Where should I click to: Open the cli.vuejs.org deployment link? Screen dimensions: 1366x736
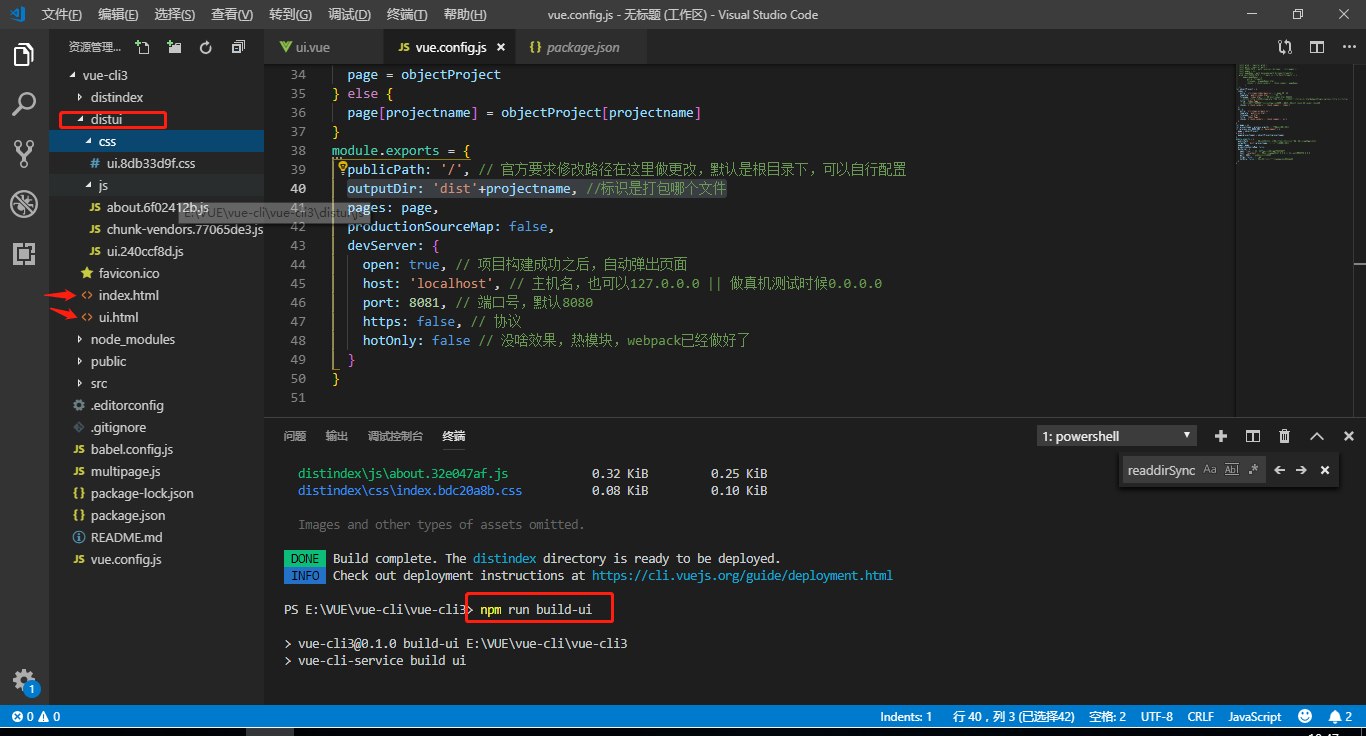(x=742, y=576)
